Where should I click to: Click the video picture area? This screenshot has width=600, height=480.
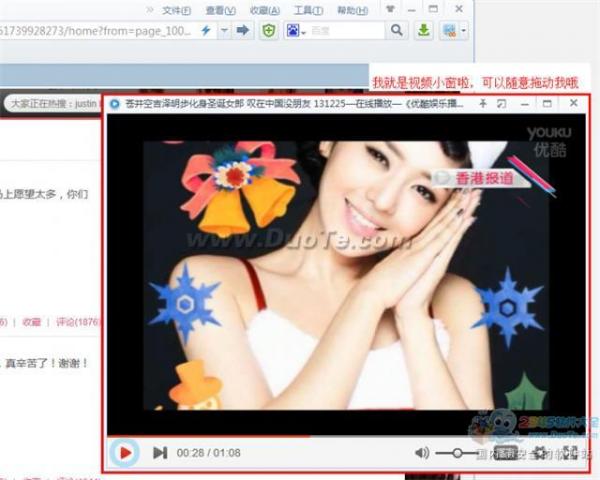click(346, 275)
